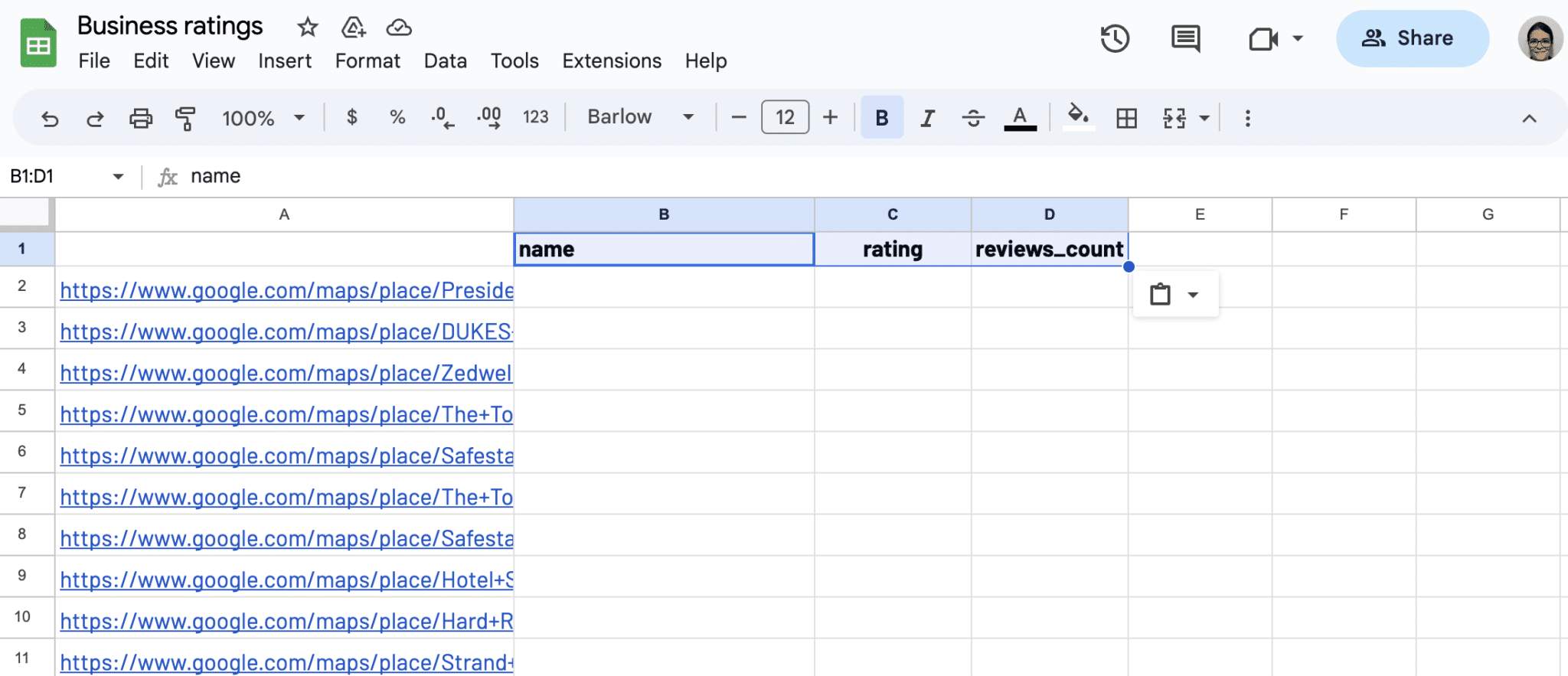This screenshot has width=1568, height=676.
Task: Format as percent
Action: coord(397,117)
